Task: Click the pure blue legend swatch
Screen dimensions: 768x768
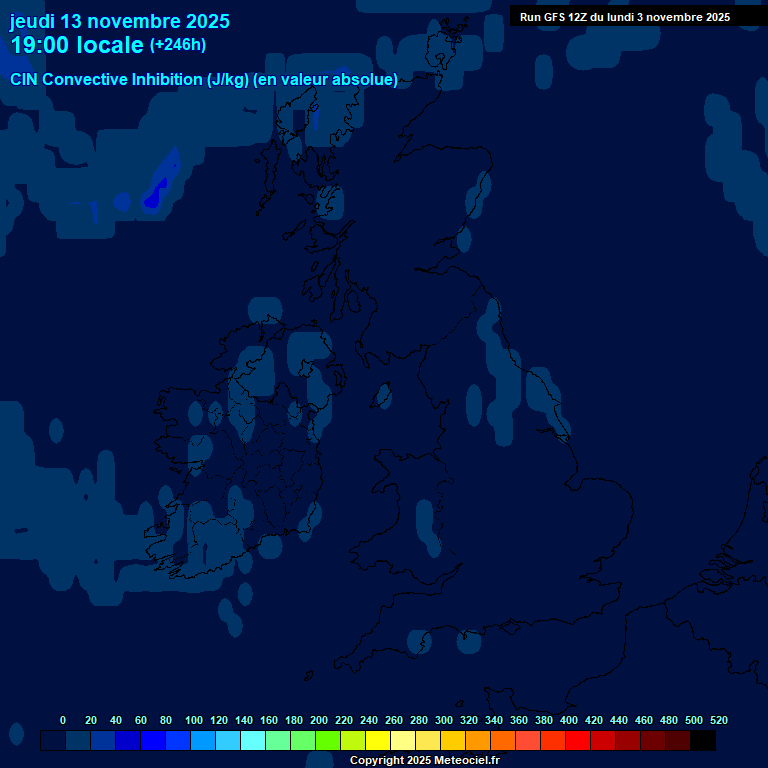Action: (153, 741)
